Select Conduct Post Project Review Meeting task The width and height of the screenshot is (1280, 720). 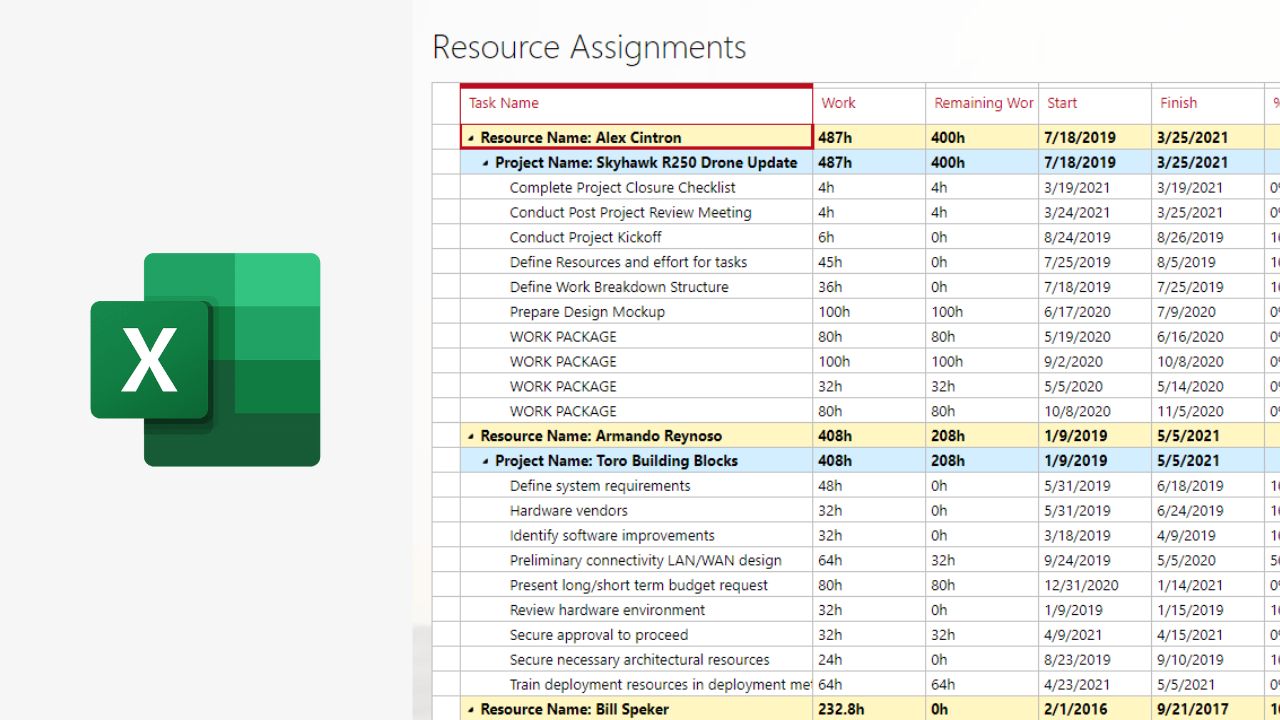click(630, 212)
